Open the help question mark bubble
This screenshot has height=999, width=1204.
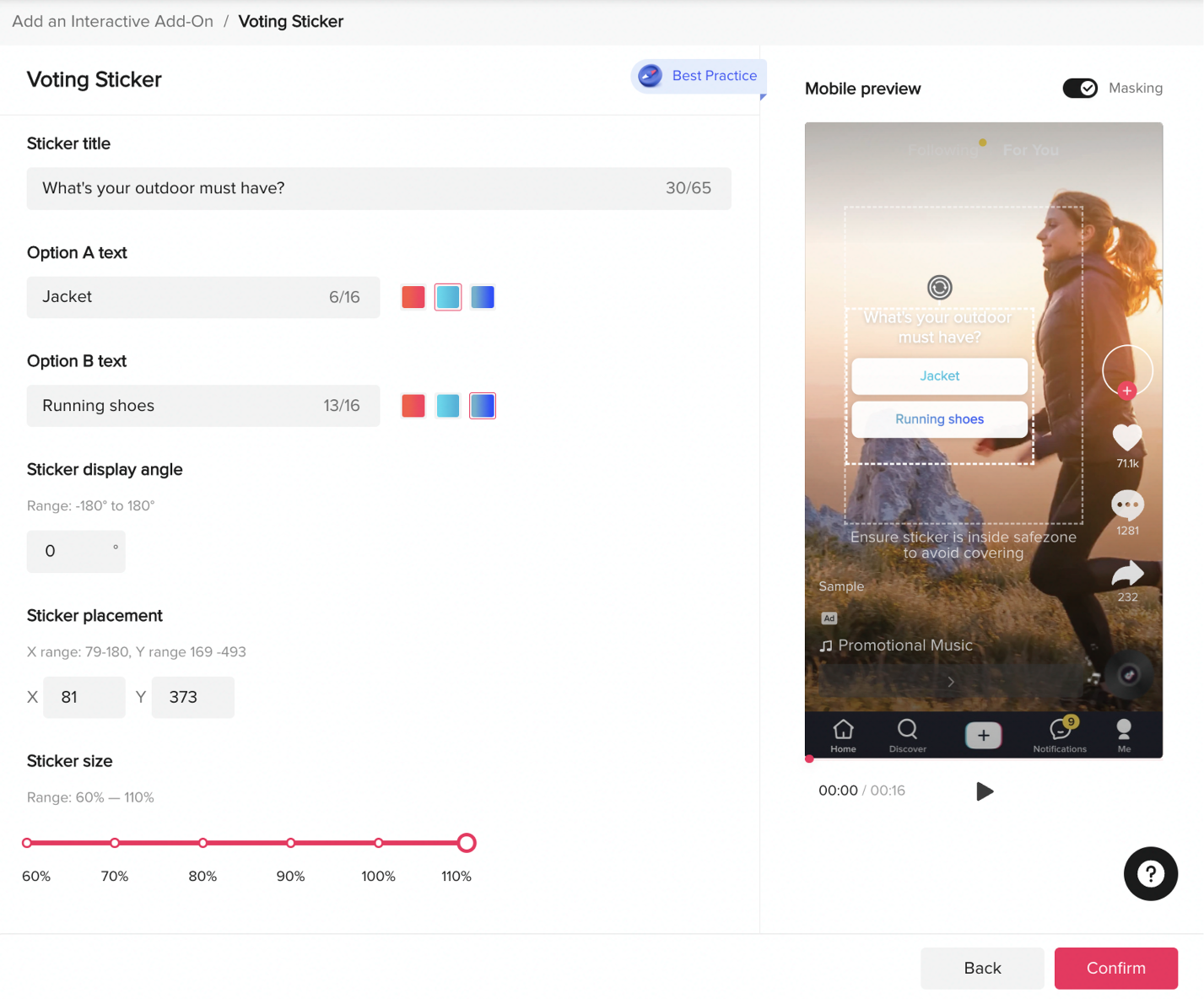coord(1151,873)
